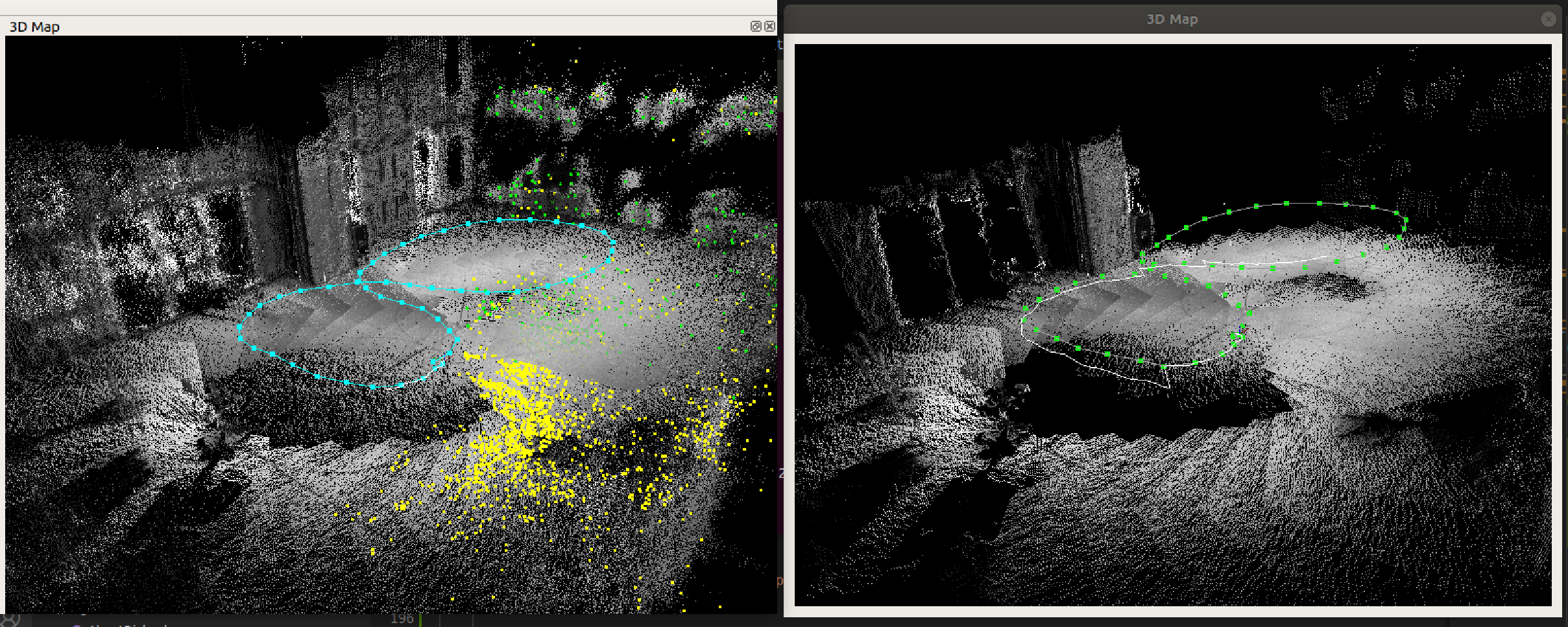Screen dimensions: 1568x627
Task: Click the left panel's 3D Map title bar
Action: tap(34, 27)
